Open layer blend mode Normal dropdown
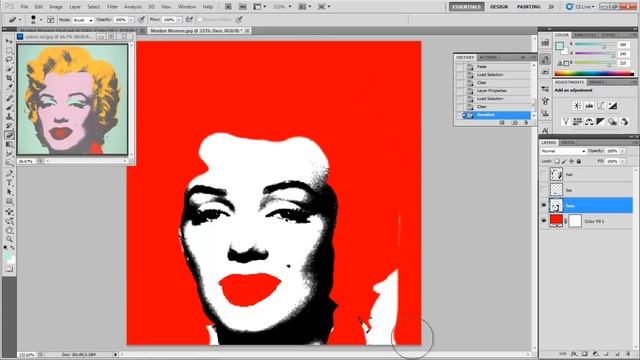 point(563,151)
